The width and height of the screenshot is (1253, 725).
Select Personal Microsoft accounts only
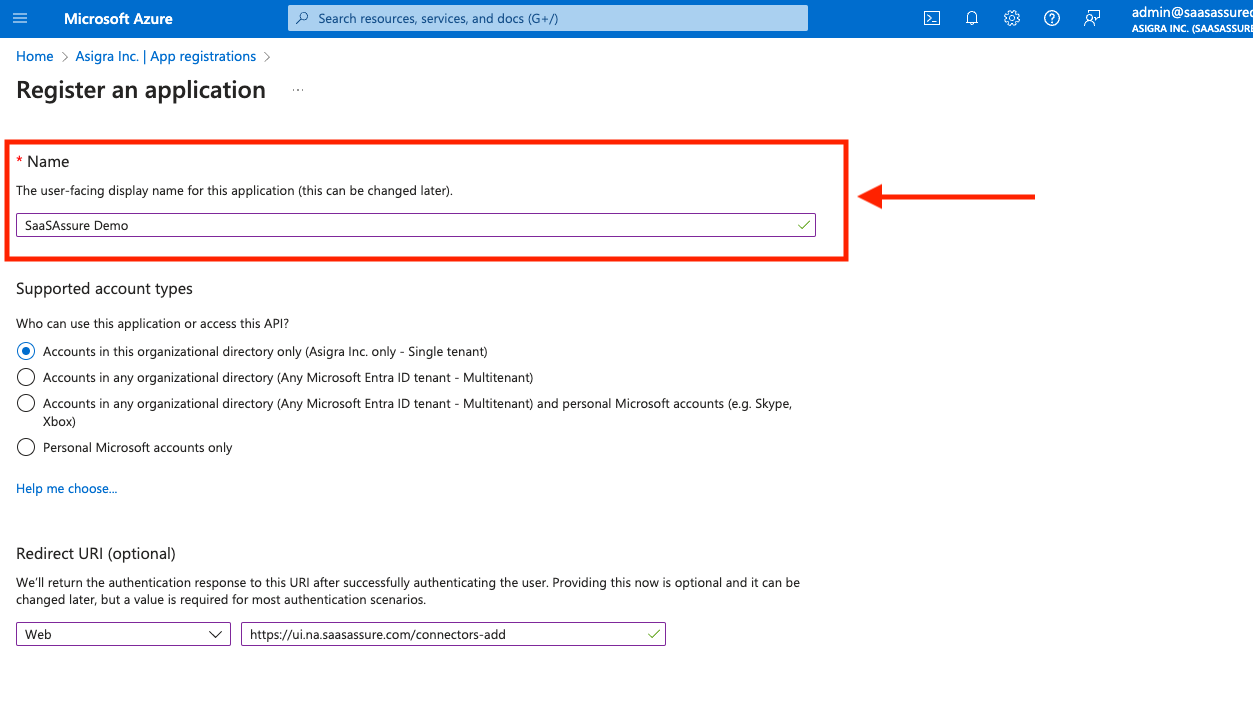[25, 447]
